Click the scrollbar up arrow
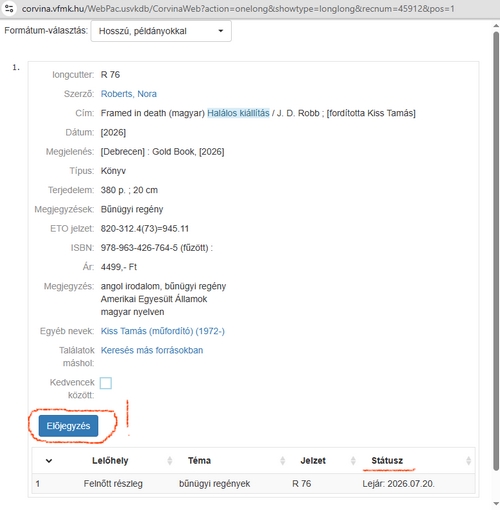This screenshot has height=510, width=500. 496,26
